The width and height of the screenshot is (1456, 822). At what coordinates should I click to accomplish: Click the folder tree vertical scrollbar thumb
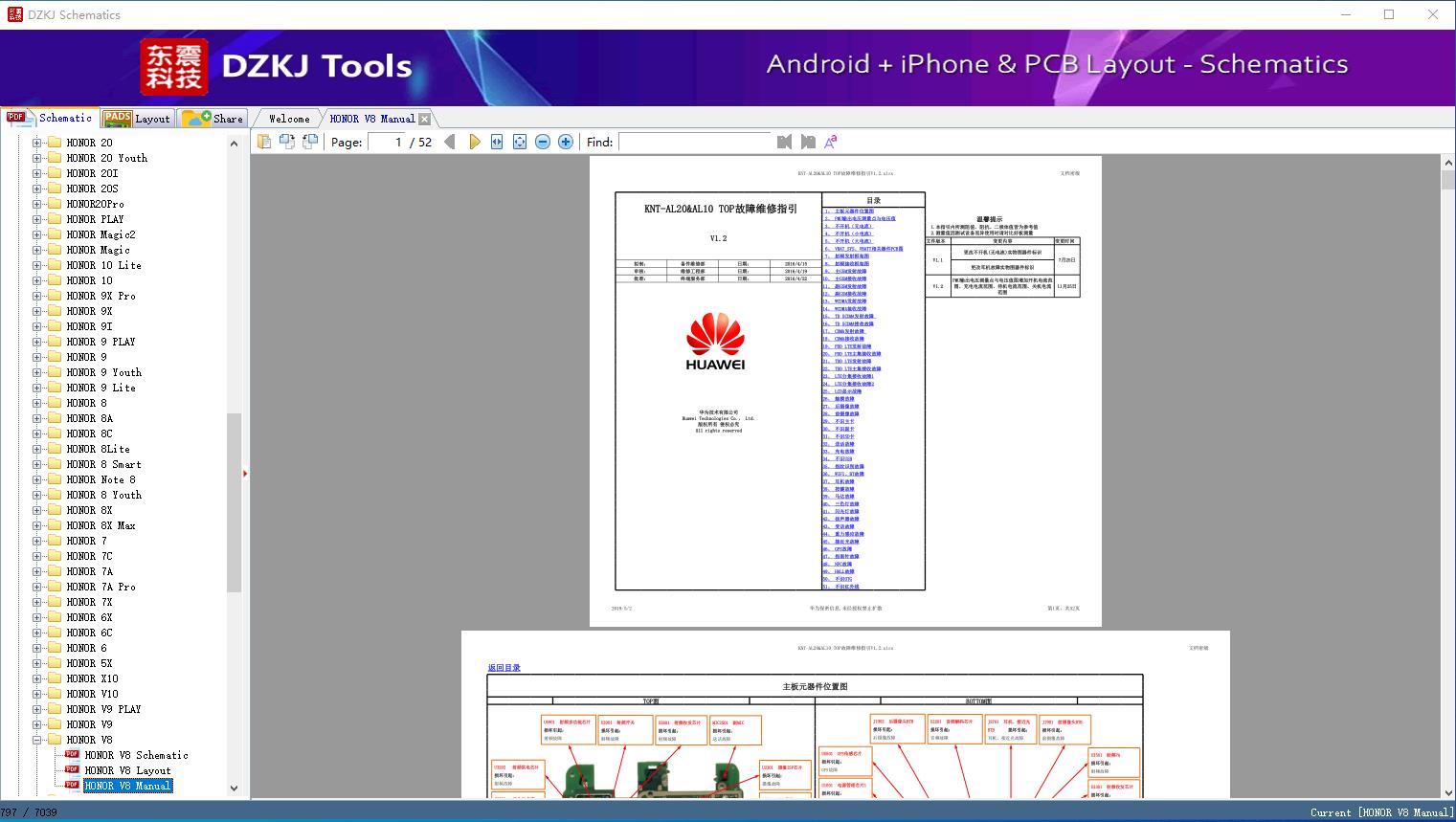coord(234,502)
